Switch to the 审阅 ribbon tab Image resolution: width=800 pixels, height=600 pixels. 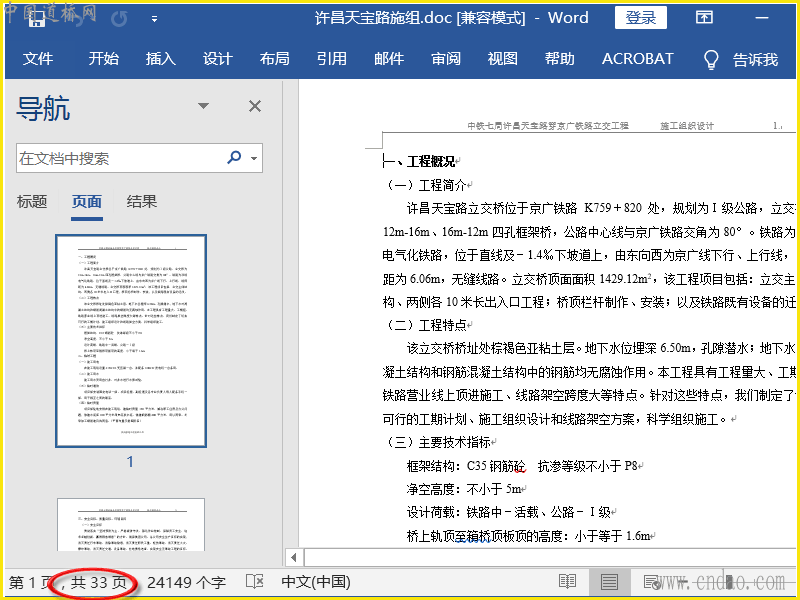(x=446, y=59)
